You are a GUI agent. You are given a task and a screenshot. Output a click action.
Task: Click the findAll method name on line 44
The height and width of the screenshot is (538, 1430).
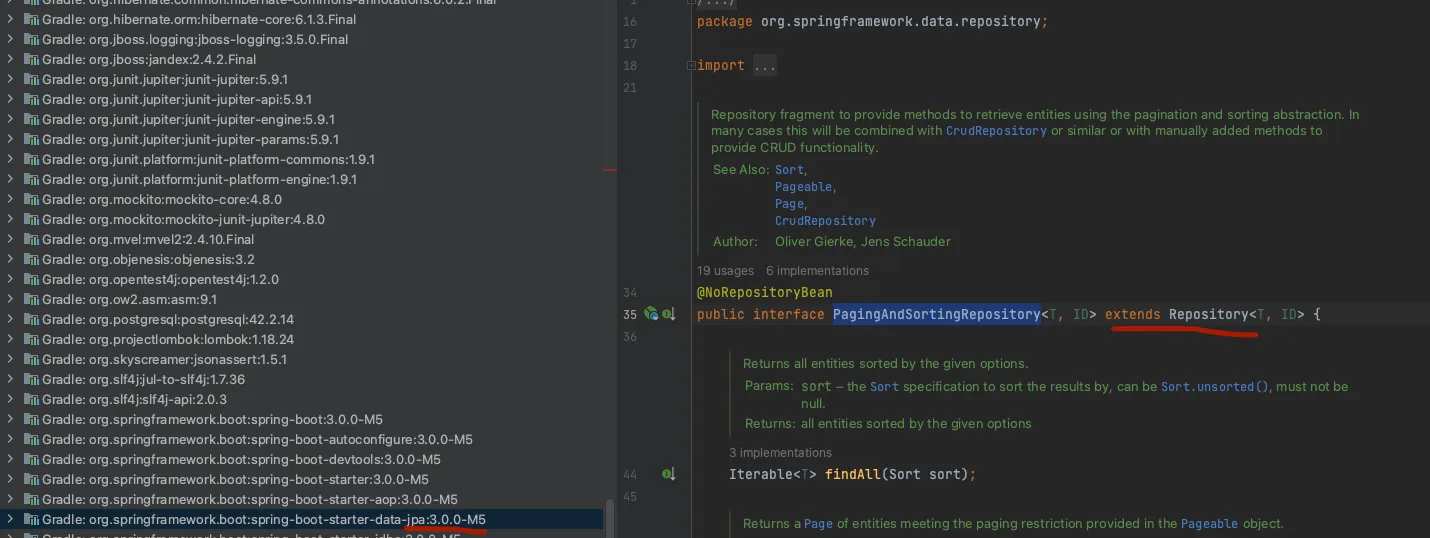(853, 474)
